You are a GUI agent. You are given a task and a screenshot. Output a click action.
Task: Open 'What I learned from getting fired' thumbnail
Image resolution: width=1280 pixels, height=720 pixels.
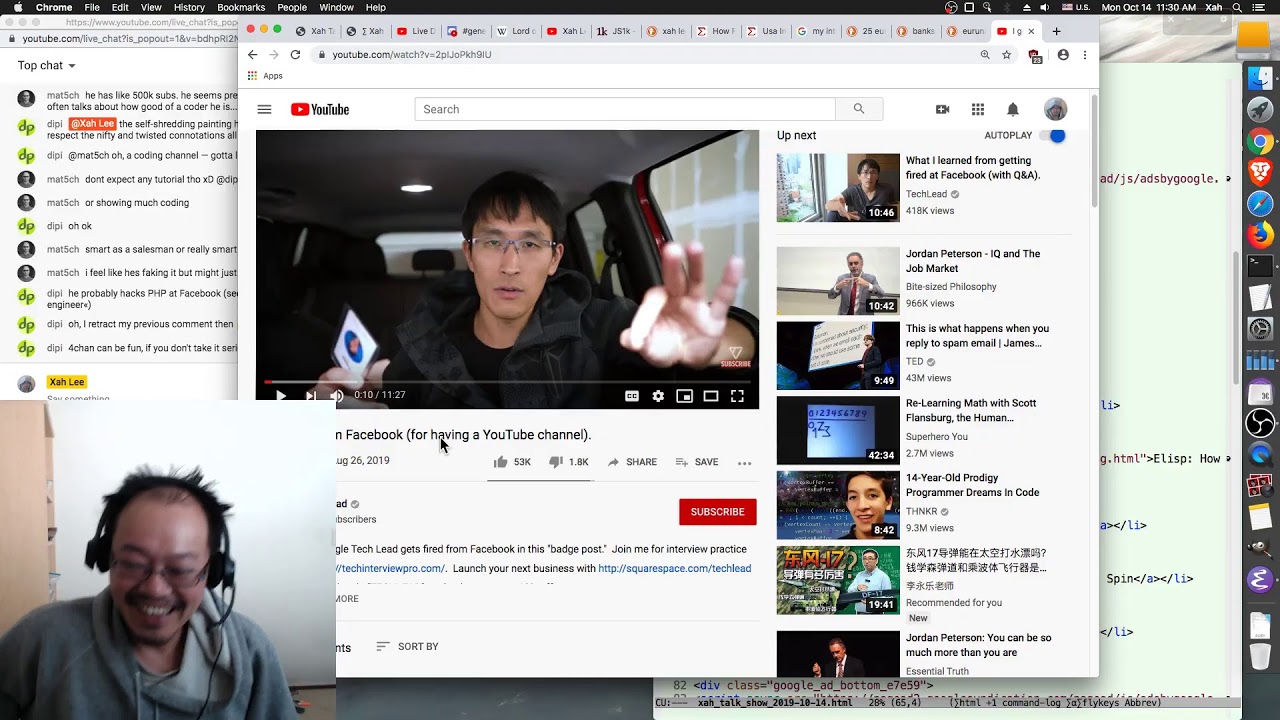[x=838, y=188]
